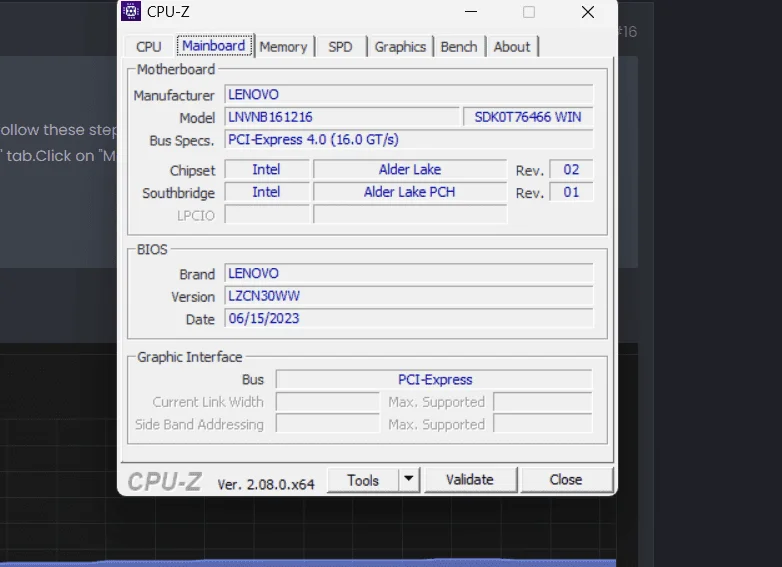
Task: Expand the Tools dropdown arrow
Action: 409,480
